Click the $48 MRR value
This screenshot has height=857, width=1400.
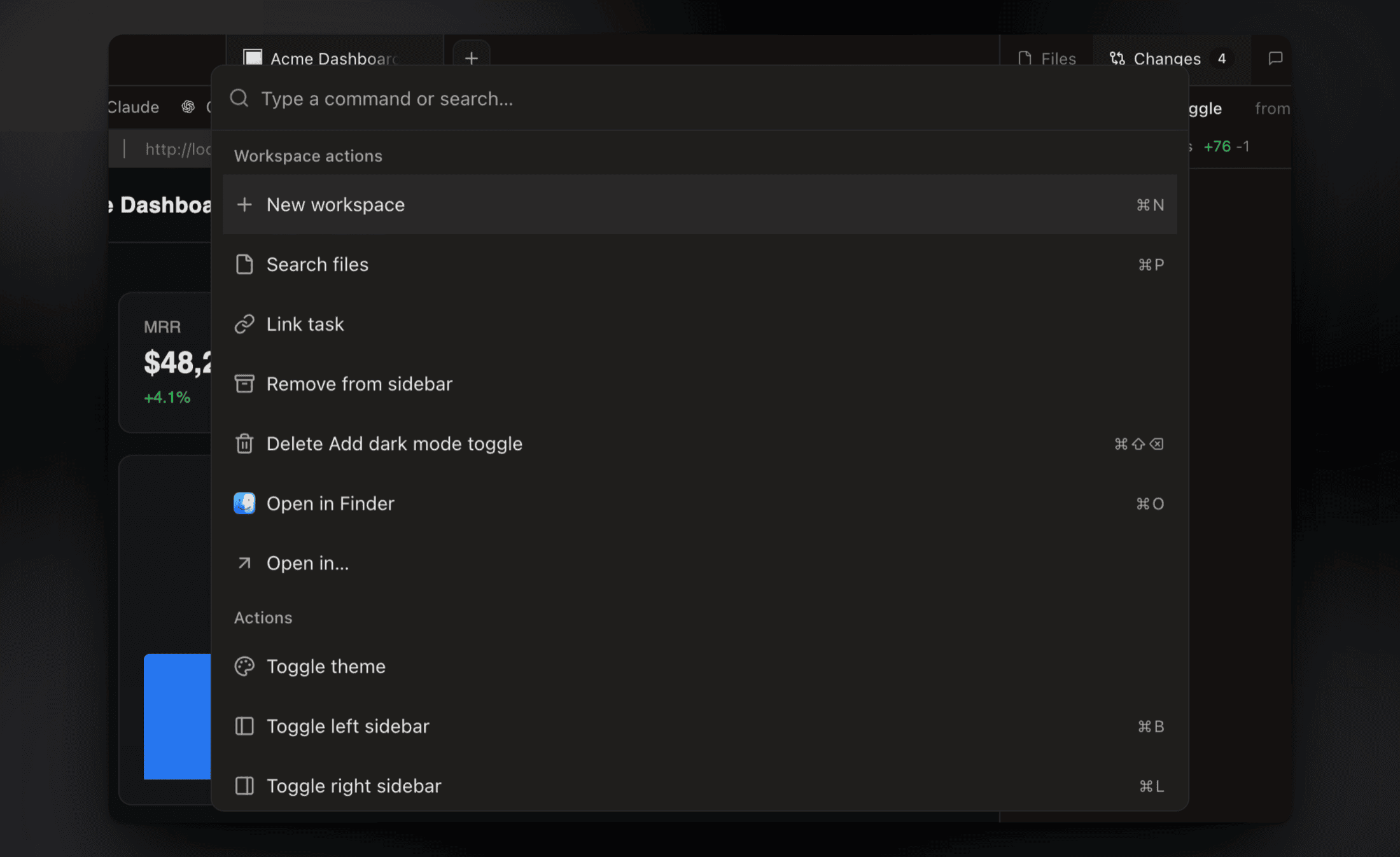click(x=178, y=363)
